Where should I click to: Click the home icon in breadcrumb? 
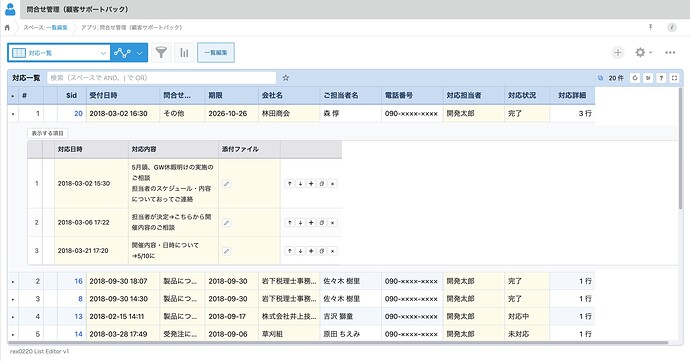coord(7,27)
